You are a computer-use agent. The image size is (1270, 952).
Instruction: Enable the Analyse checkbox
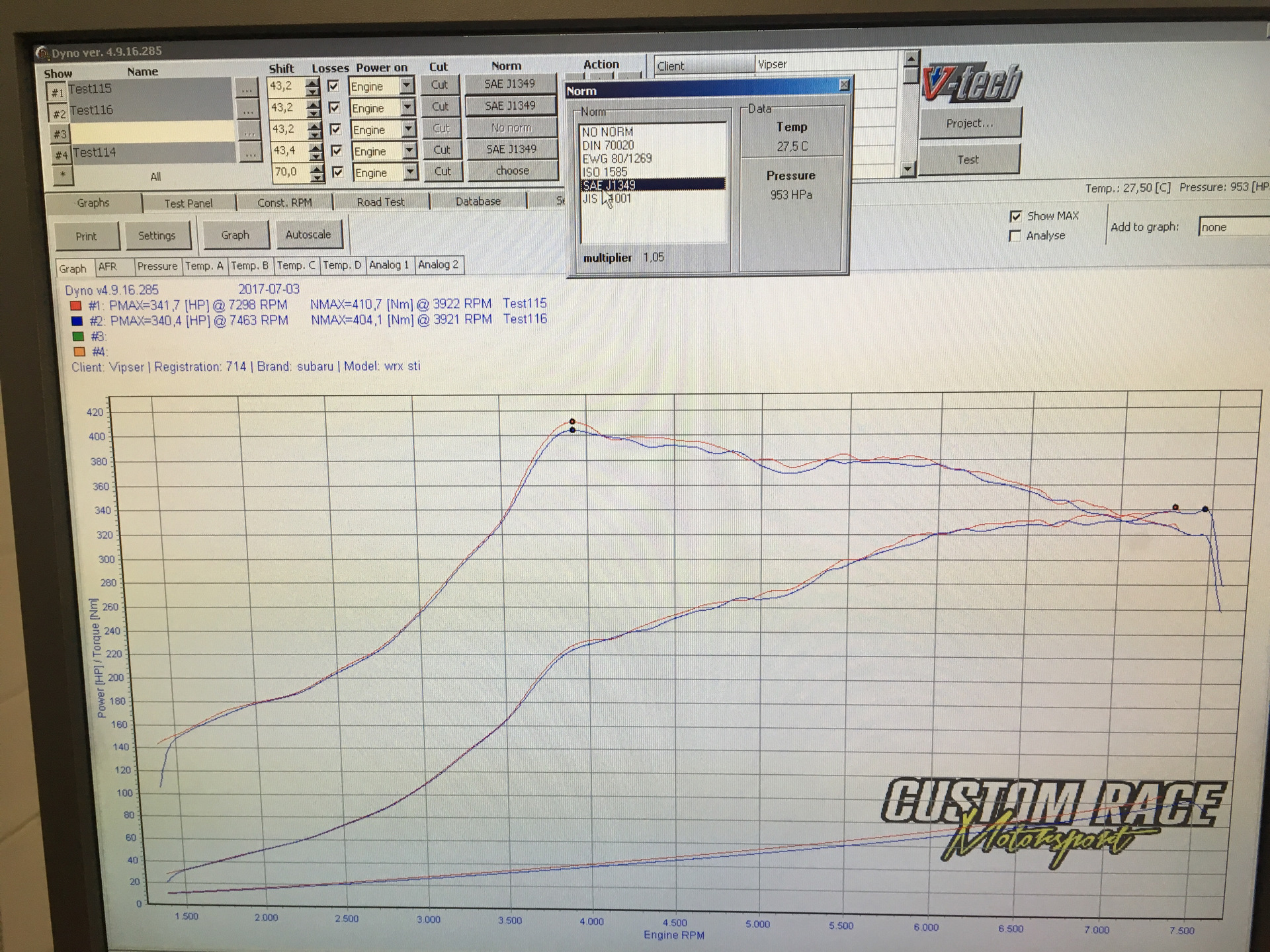[1015, 236]
